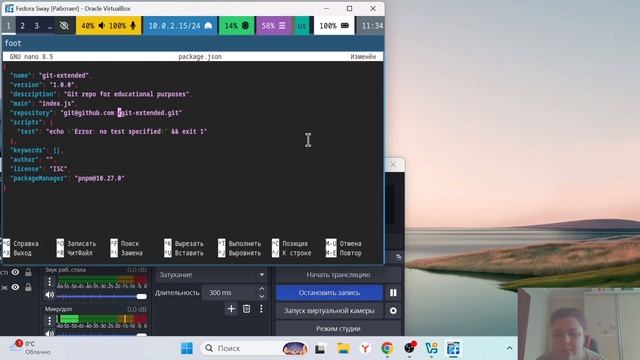
Task: Pause the OBS recording
Action: click(393, 293)
